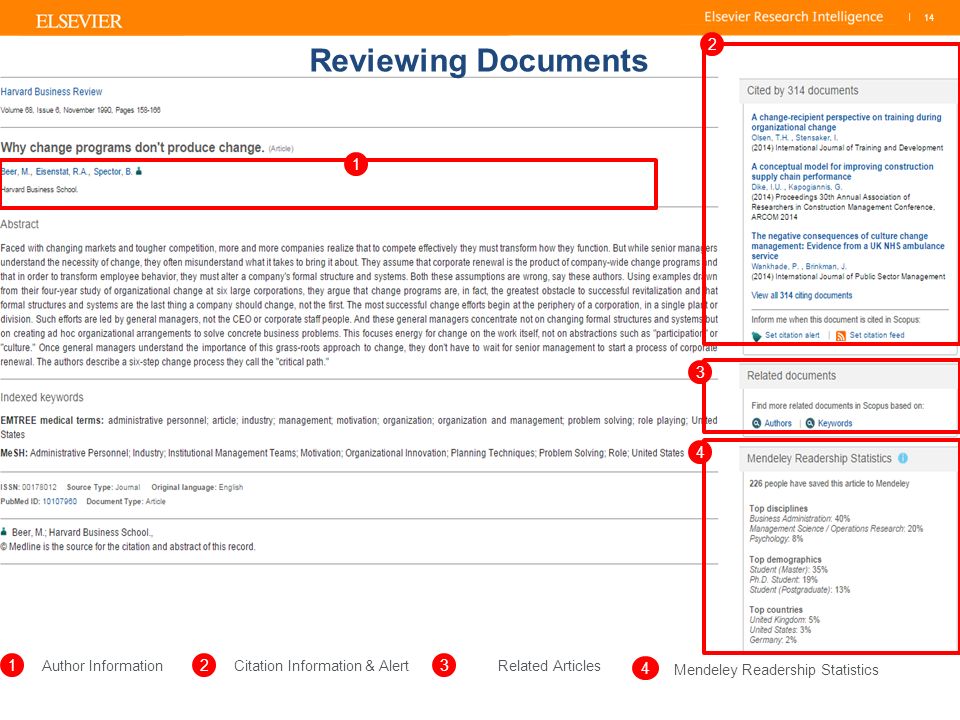
Task: Click the Set citation alert icon
Action: pyautogui.click(x=757, y=336)
